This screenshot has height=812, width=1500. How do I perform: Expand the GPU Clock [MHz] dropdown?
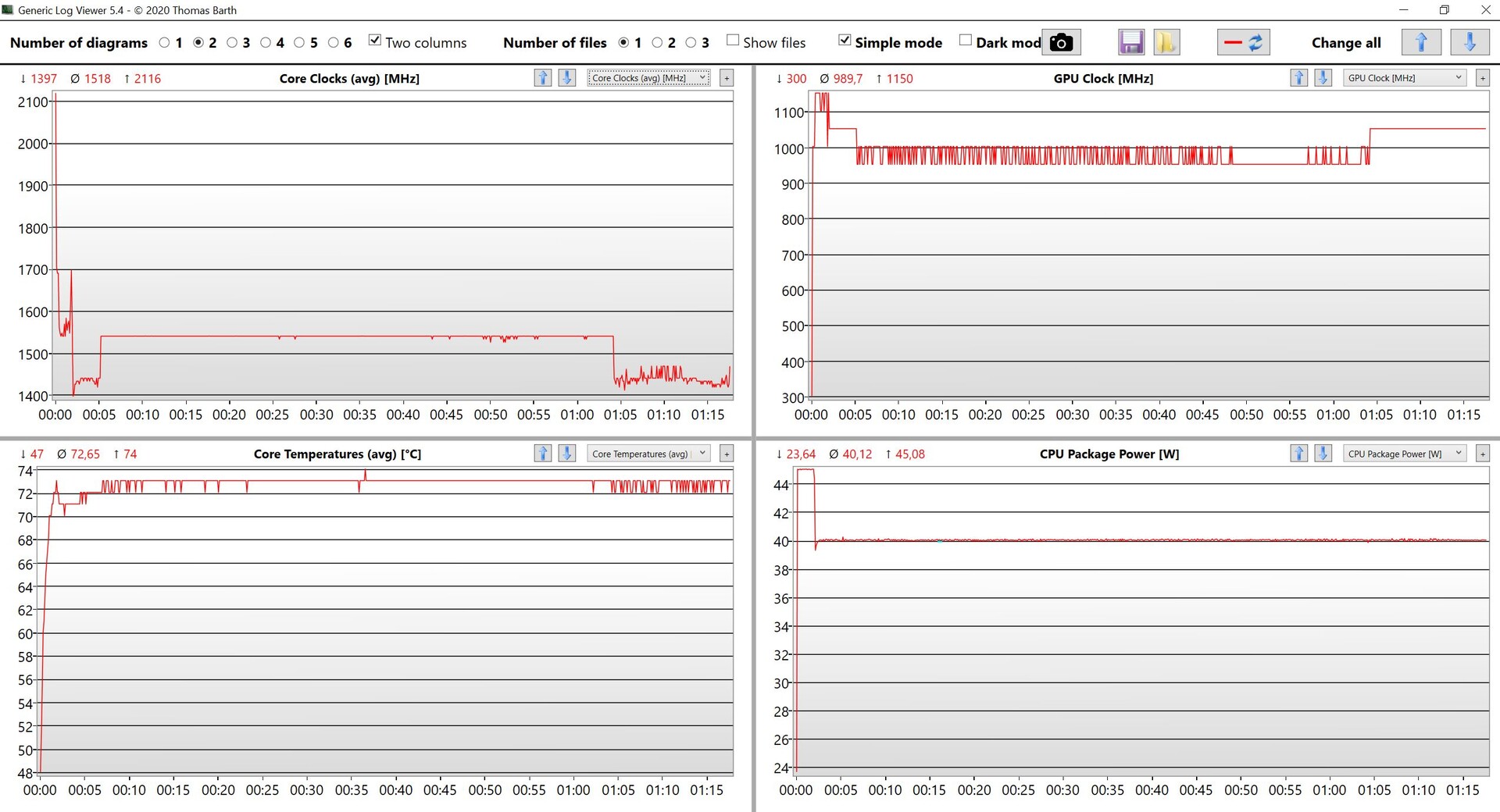point(1405,78)
